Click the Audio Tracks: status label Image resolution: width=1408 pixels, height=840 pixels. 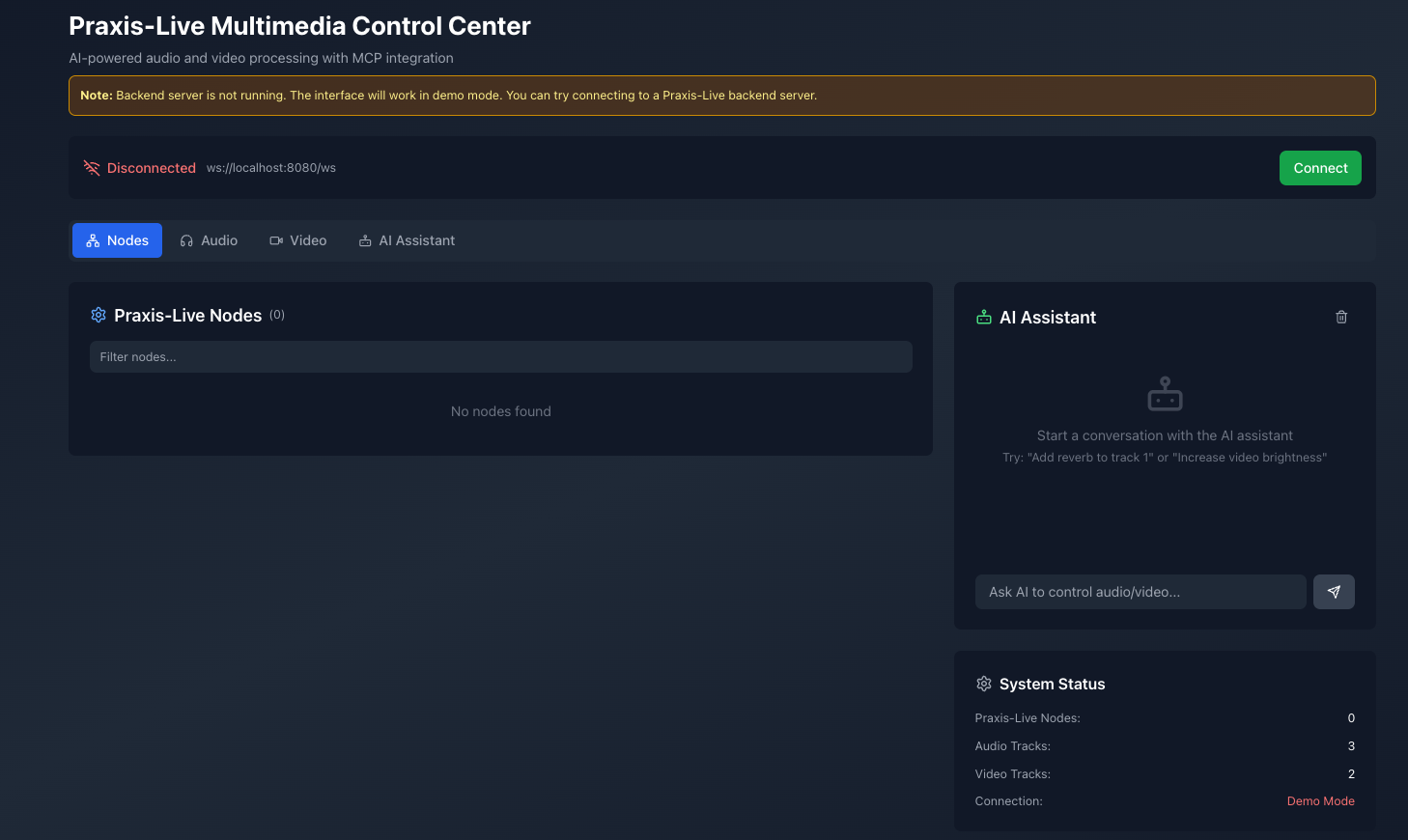tap(1013, 746)
